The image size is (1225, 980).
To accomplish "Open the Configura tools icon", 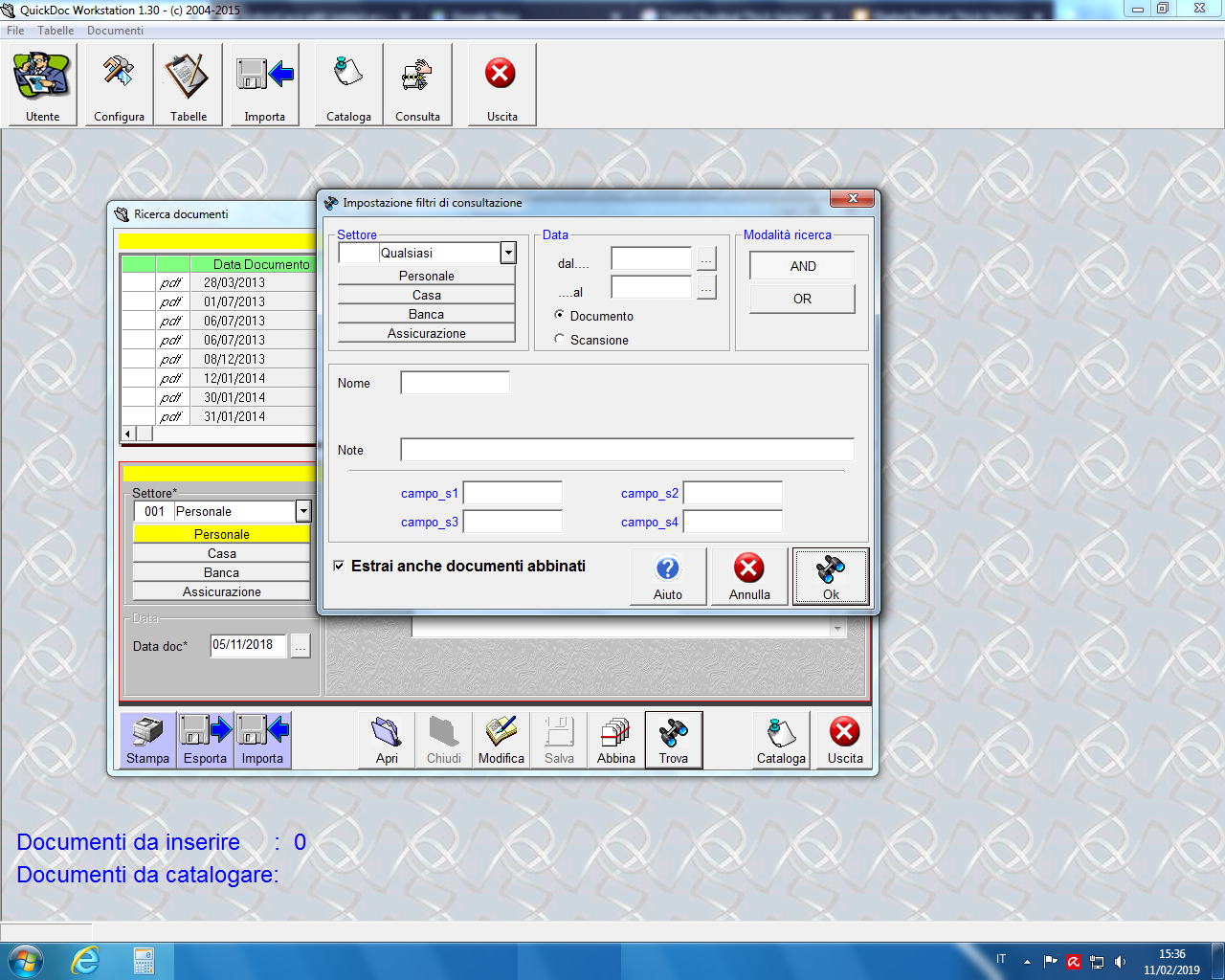I will pyautogui.click(x=119, y=84).
